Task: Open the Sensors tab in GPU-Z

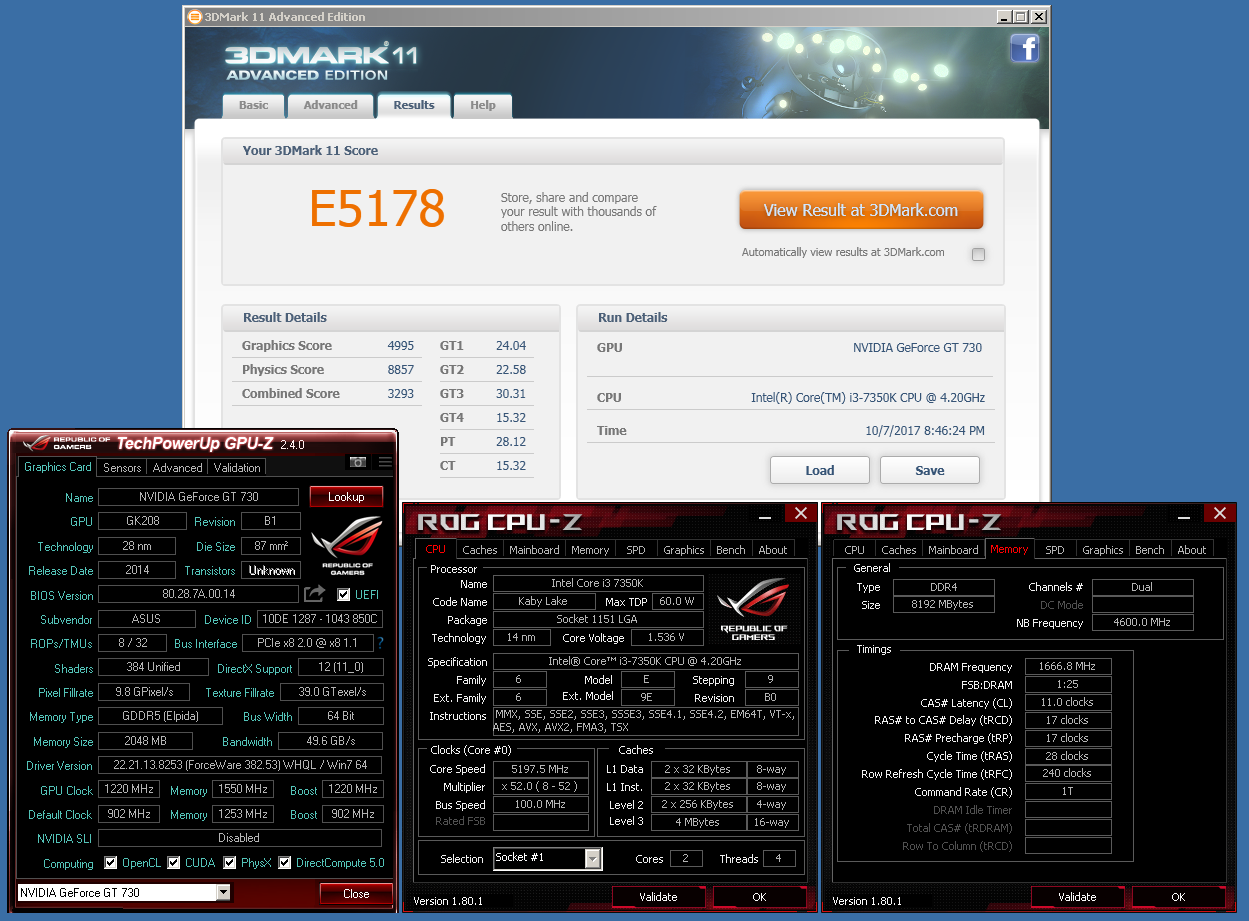Action: pyautogui.click(x=122, y=467)
